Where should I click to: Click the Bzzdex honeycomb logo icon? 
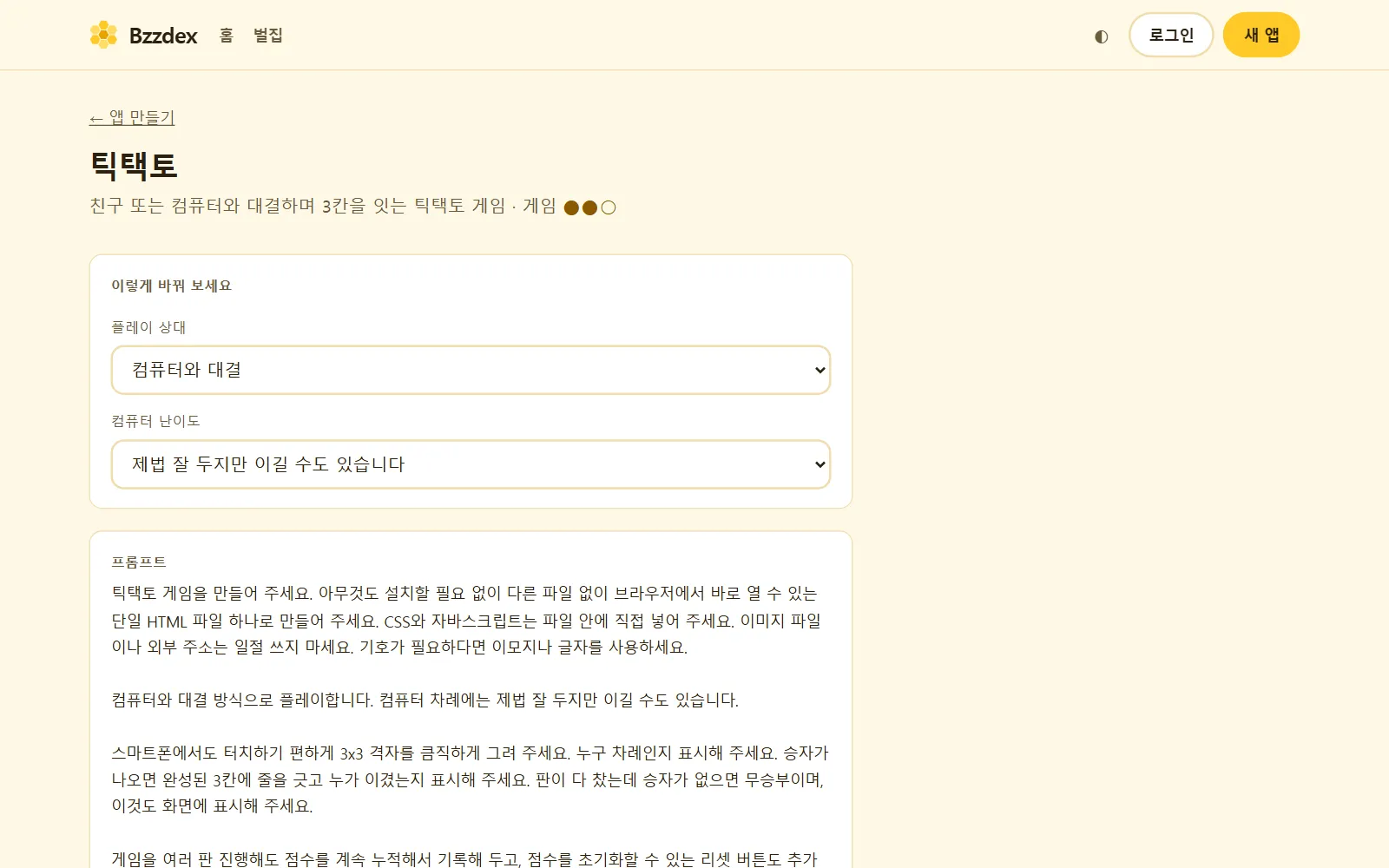point(103,35)
